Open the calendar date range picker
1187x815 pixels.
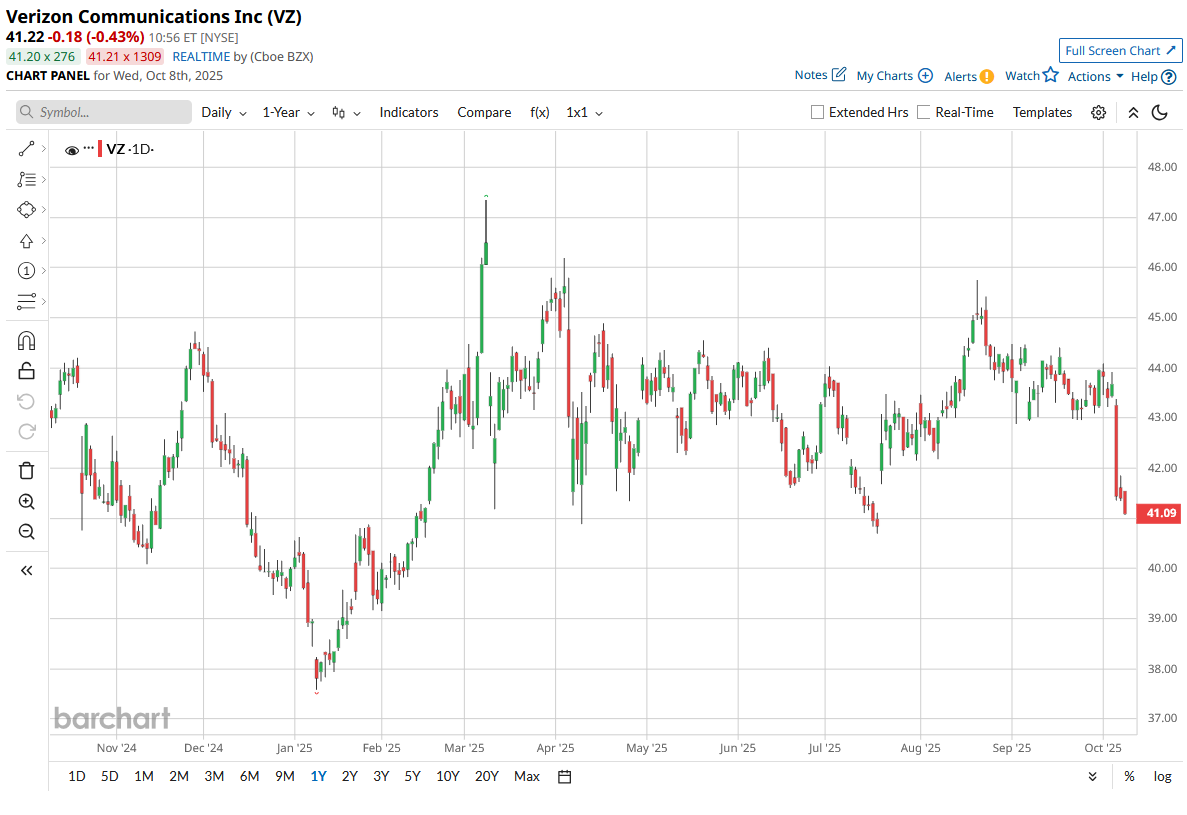tap(564, 777)
